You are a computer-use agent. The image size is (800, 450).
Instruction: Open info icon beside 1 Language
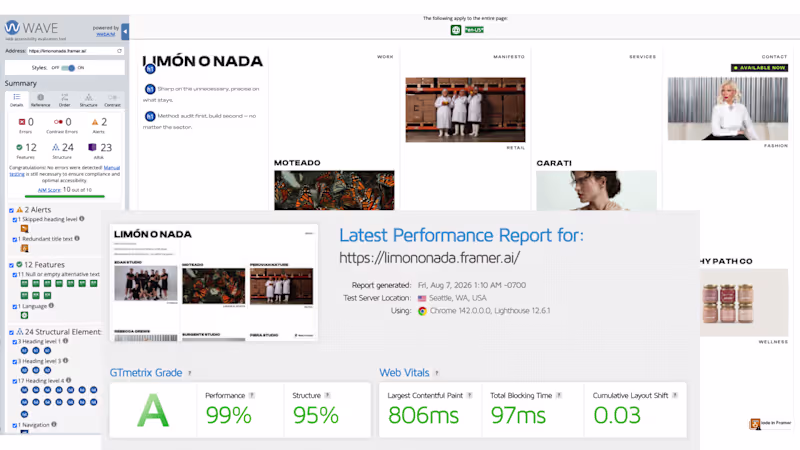pyautogui.click(x=51, y=306)
